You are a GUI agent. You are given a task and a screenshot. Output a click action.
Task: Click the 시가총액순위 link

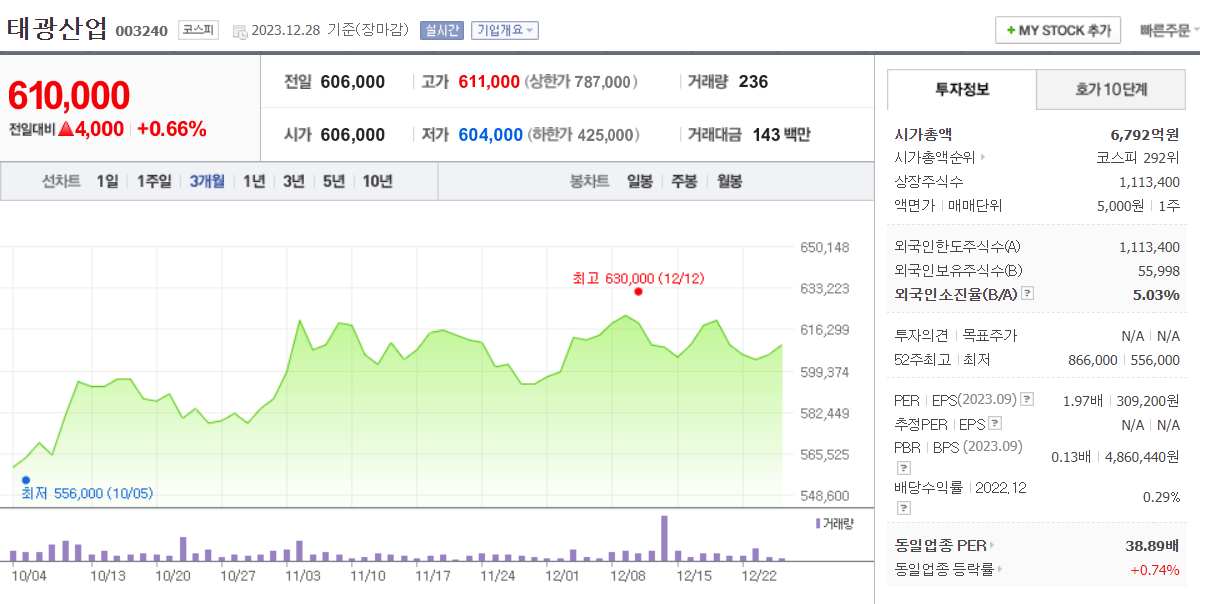click(934, 157)
